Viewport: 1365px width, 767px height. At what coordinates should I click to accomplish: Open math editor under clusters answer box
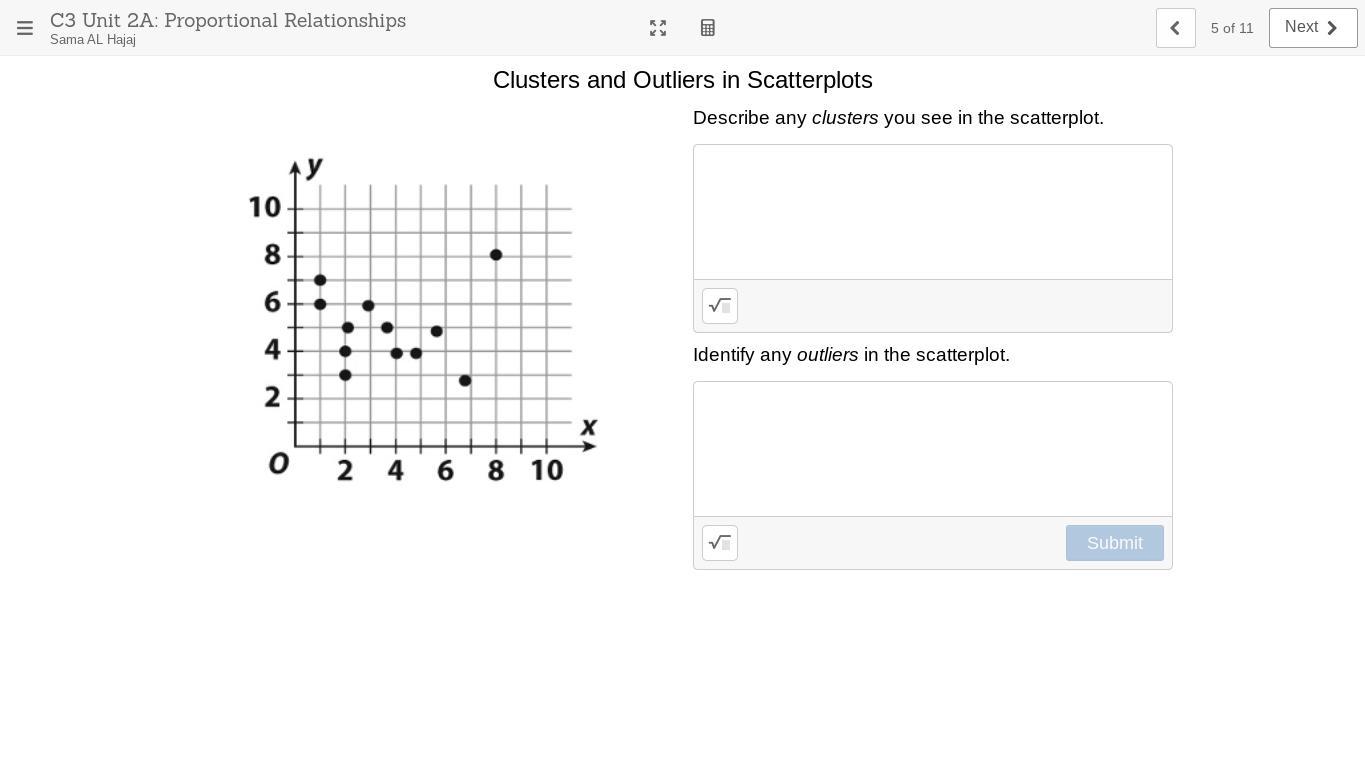coord(720,306)
